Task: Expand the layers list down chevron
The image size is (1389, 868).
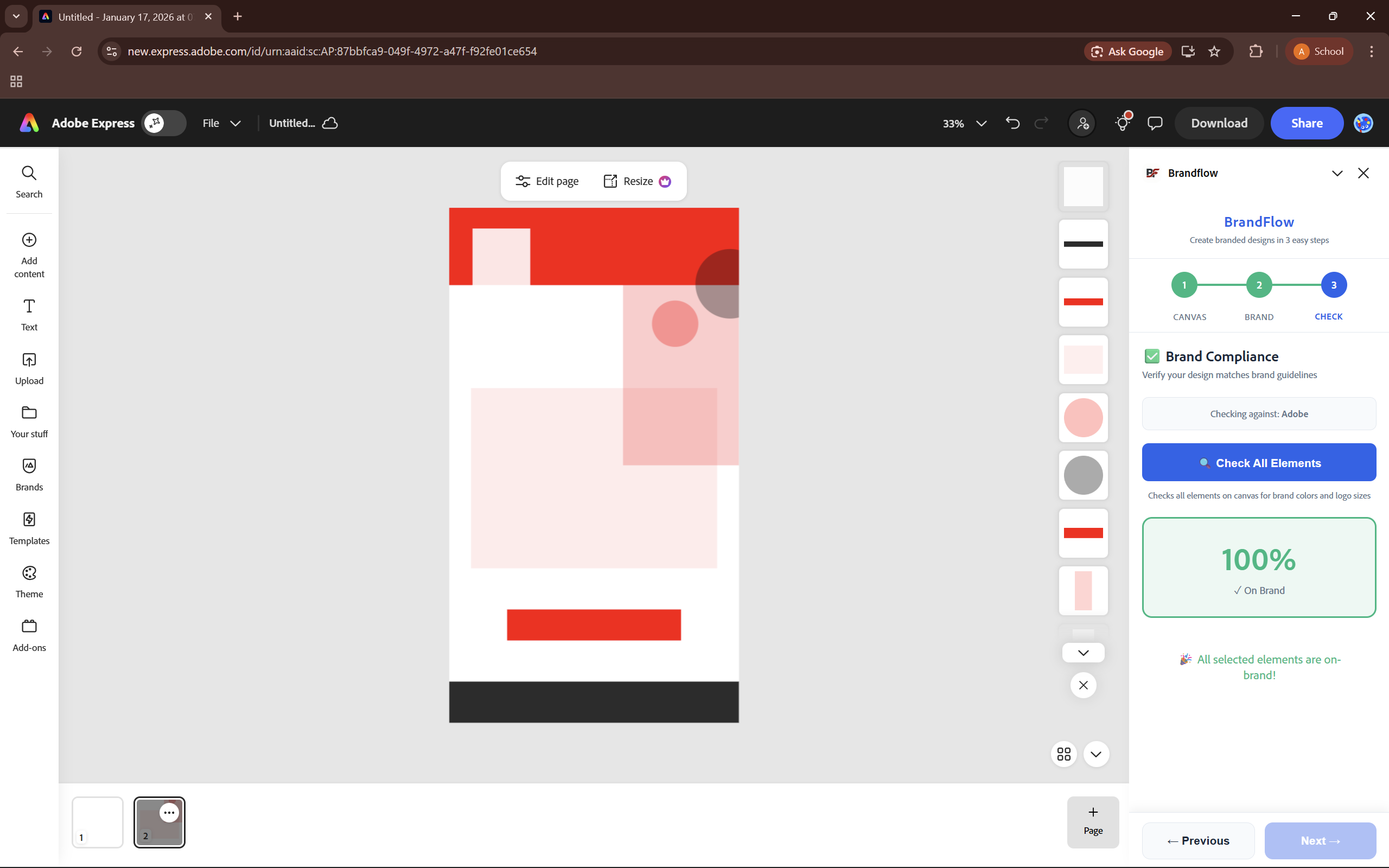Action: tap(1083, 653)
